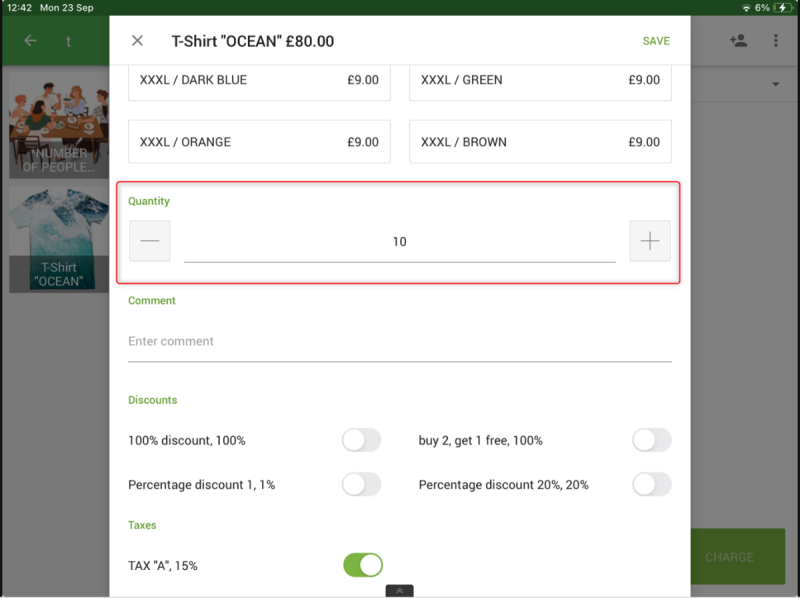Open the three-dot overflow menu

coord(776,41)
